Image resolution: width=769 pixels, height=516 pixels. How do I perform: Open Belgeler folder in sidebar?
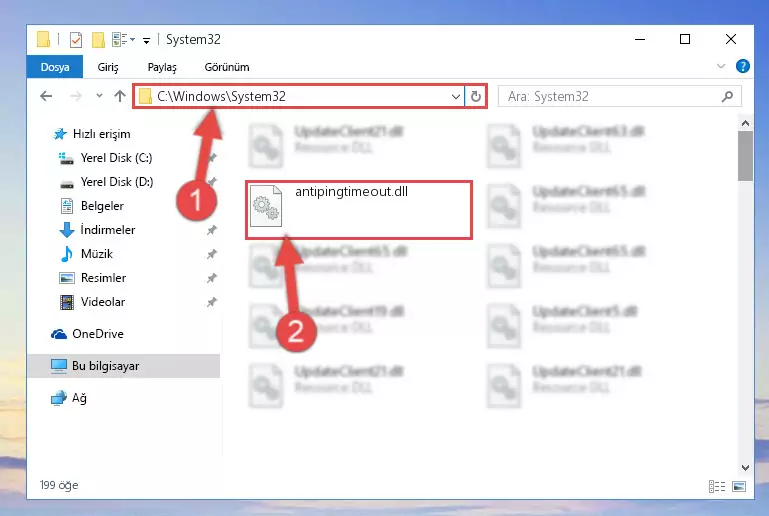point(92,206)
